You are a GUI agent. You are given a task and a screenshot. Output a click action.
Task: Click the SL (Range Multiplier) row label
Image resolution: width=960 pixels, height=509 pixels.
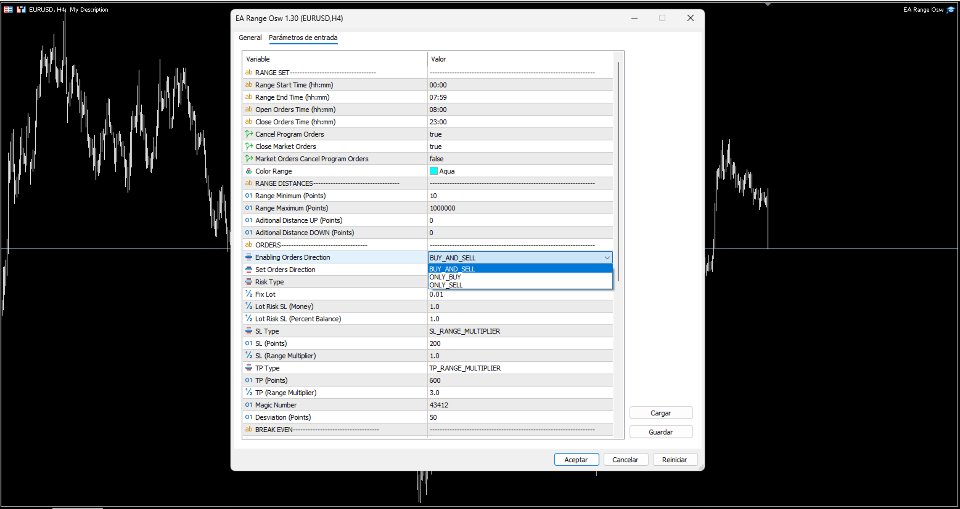(x=285, y=356)
